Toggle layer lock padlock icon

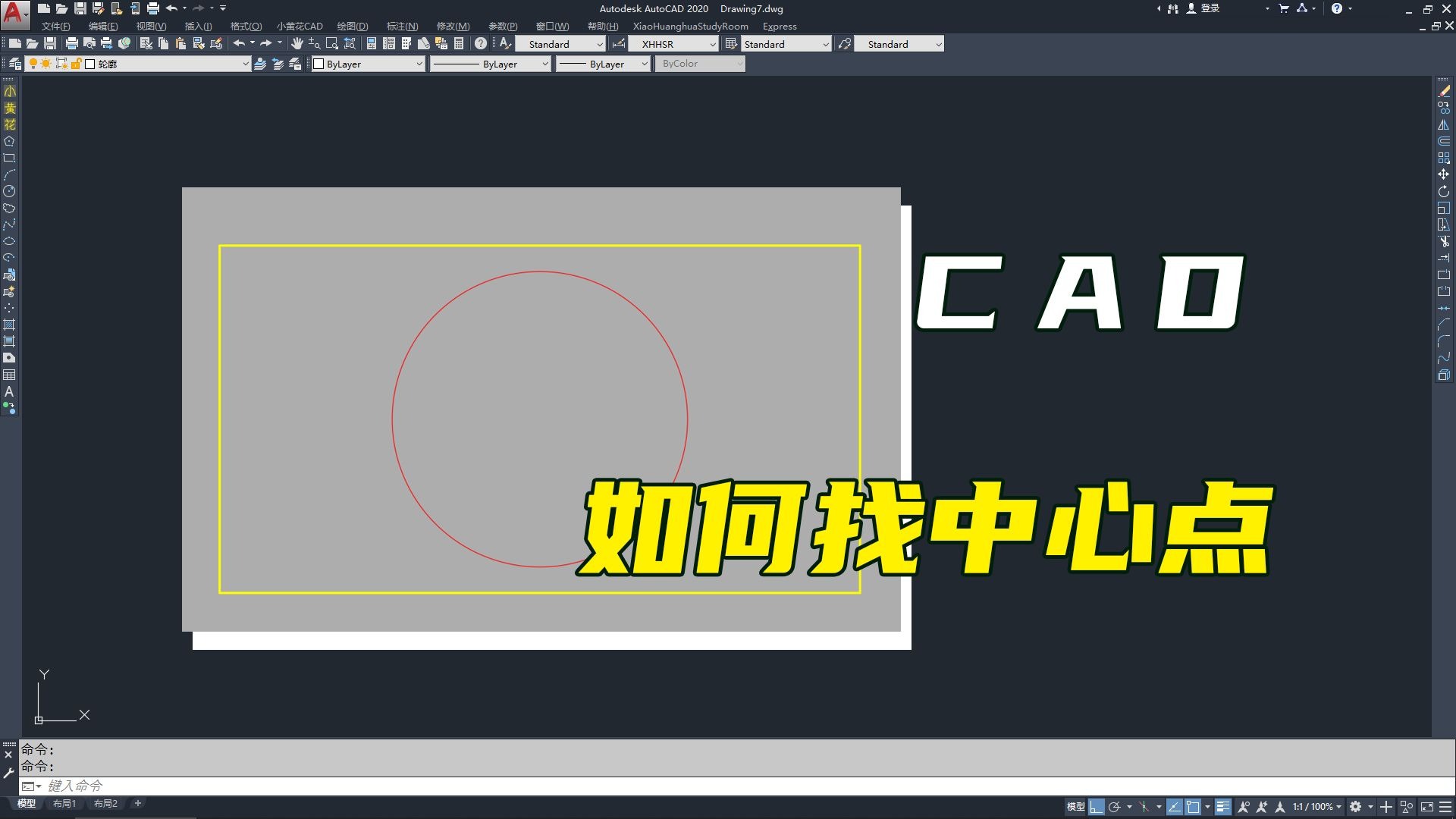click(76, 64)
